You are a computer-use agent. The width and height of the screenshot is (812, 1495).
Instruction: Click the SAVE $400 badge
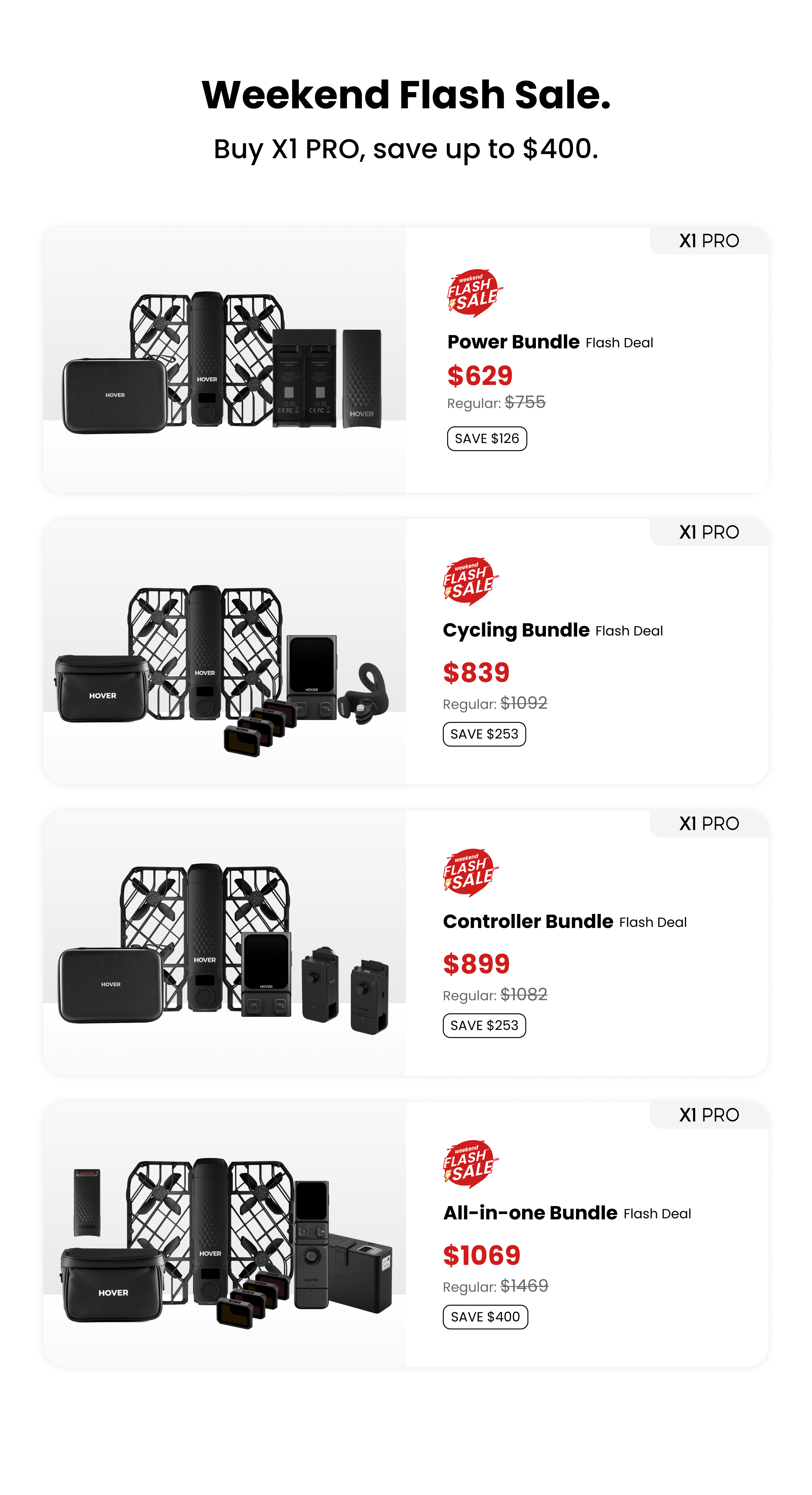tap(485, 1317)
